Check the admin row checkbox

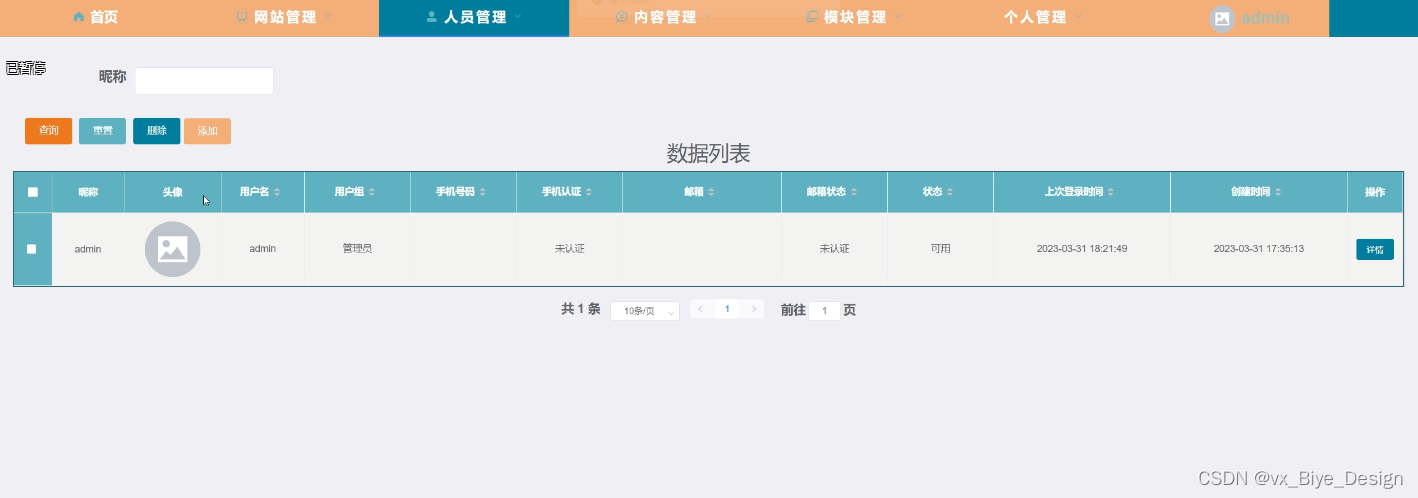click(x=32, y=249)
